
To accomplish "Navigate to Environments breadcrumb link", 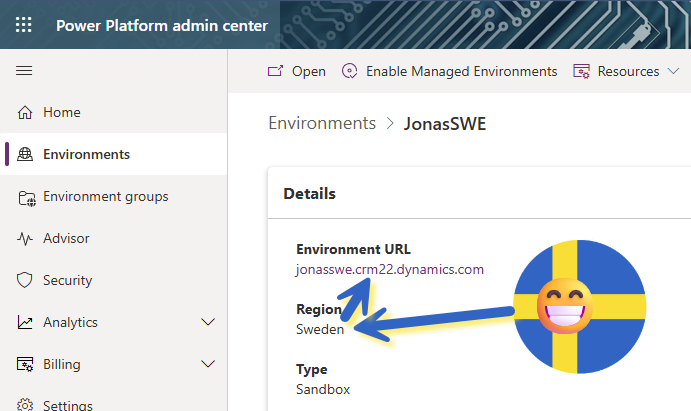I will click(x=322, y=123).
